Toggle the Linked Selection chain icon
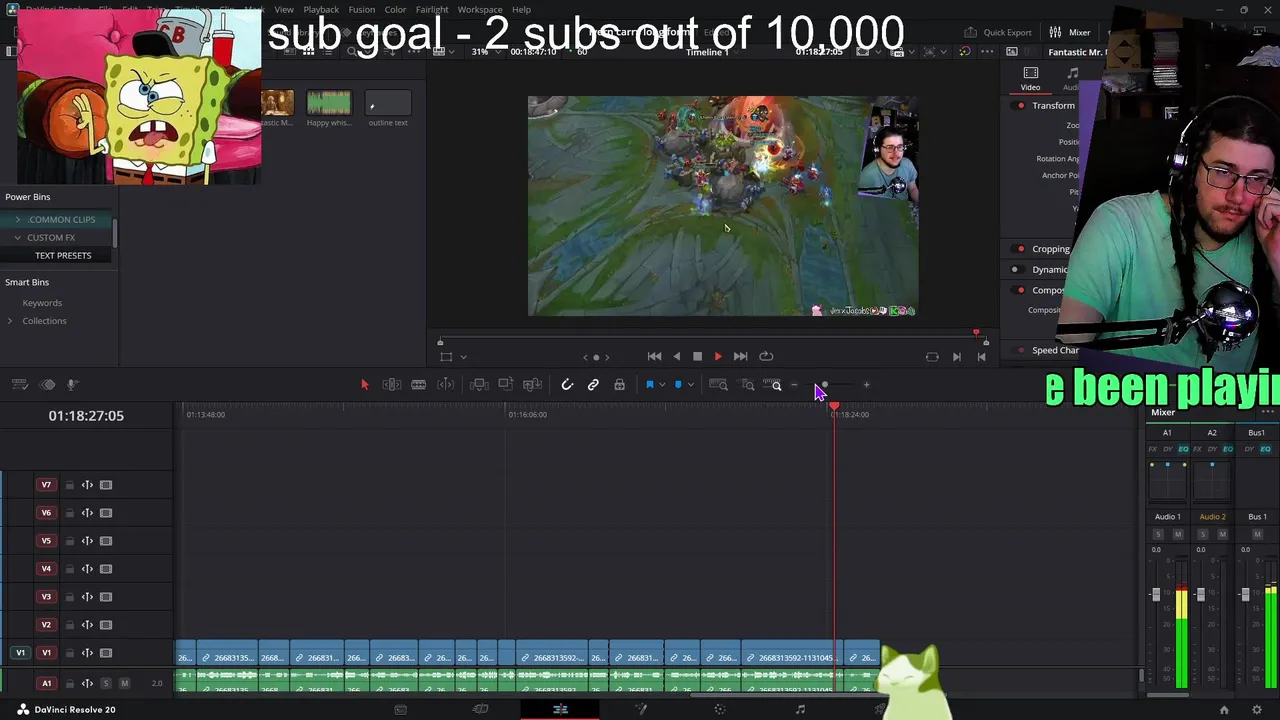The width and height of the screenshot is (1280, 720). [x=593, y=385]
